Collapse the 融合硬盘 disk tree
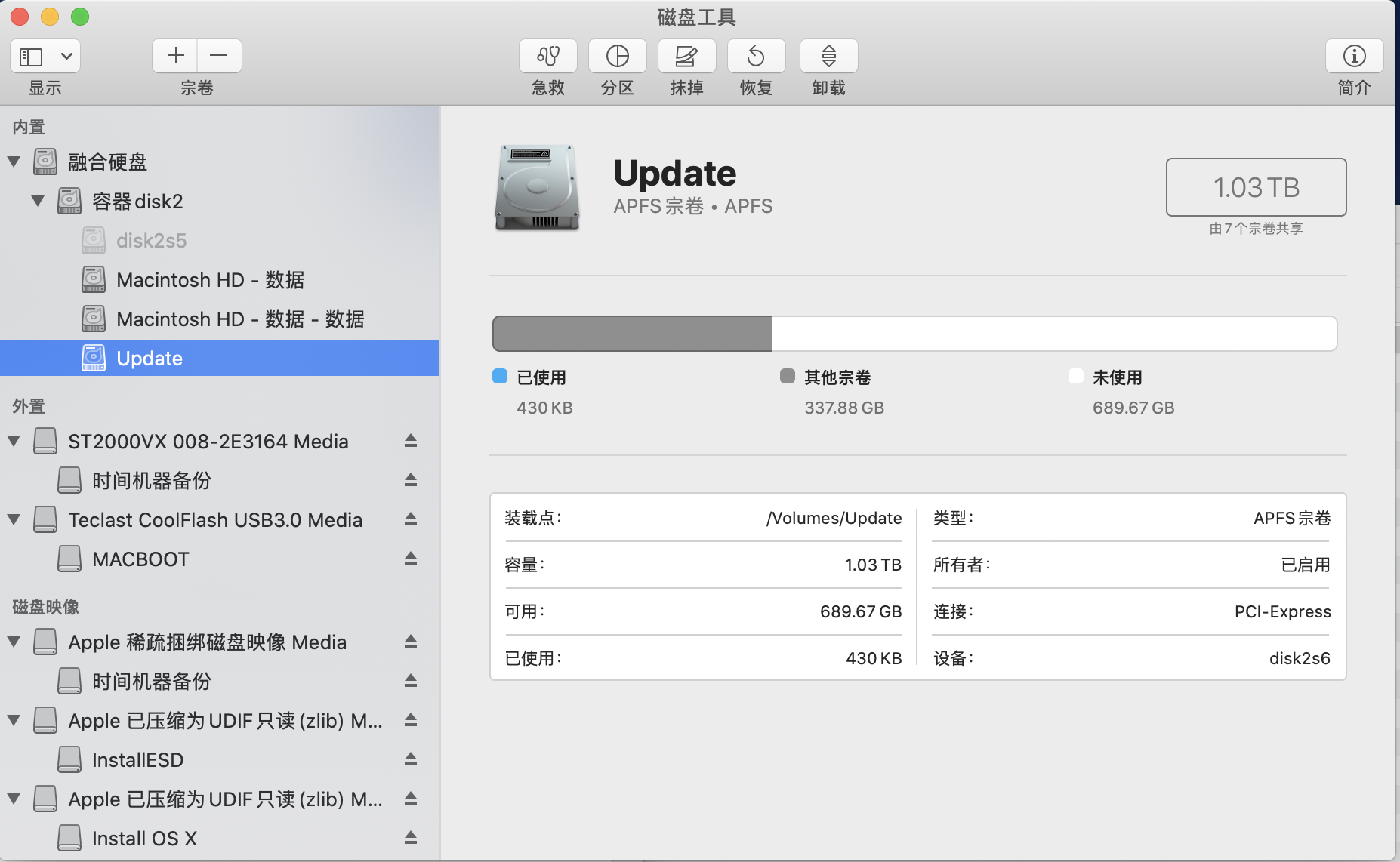This screenshot has width=1400, height=862. pos(14,162)
